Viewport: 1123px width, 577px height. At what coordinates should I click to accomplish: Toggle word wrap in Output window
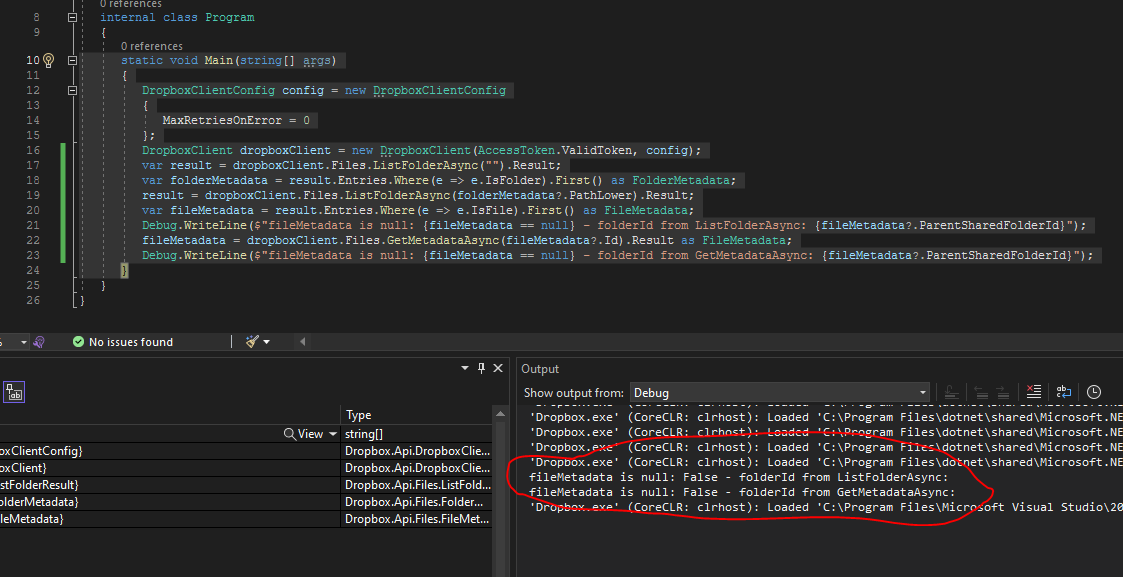click(x=1064, y=393)
